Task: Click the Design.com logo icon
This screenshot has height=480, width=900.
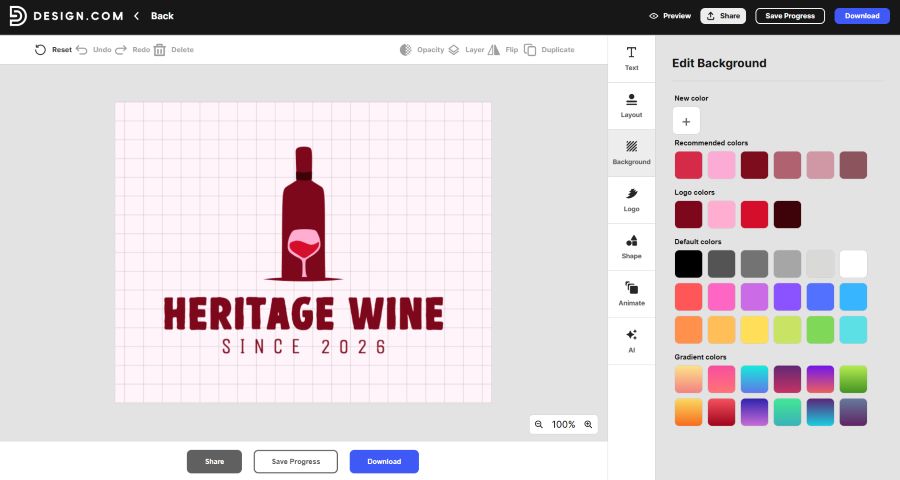Action: coord(18,16)
